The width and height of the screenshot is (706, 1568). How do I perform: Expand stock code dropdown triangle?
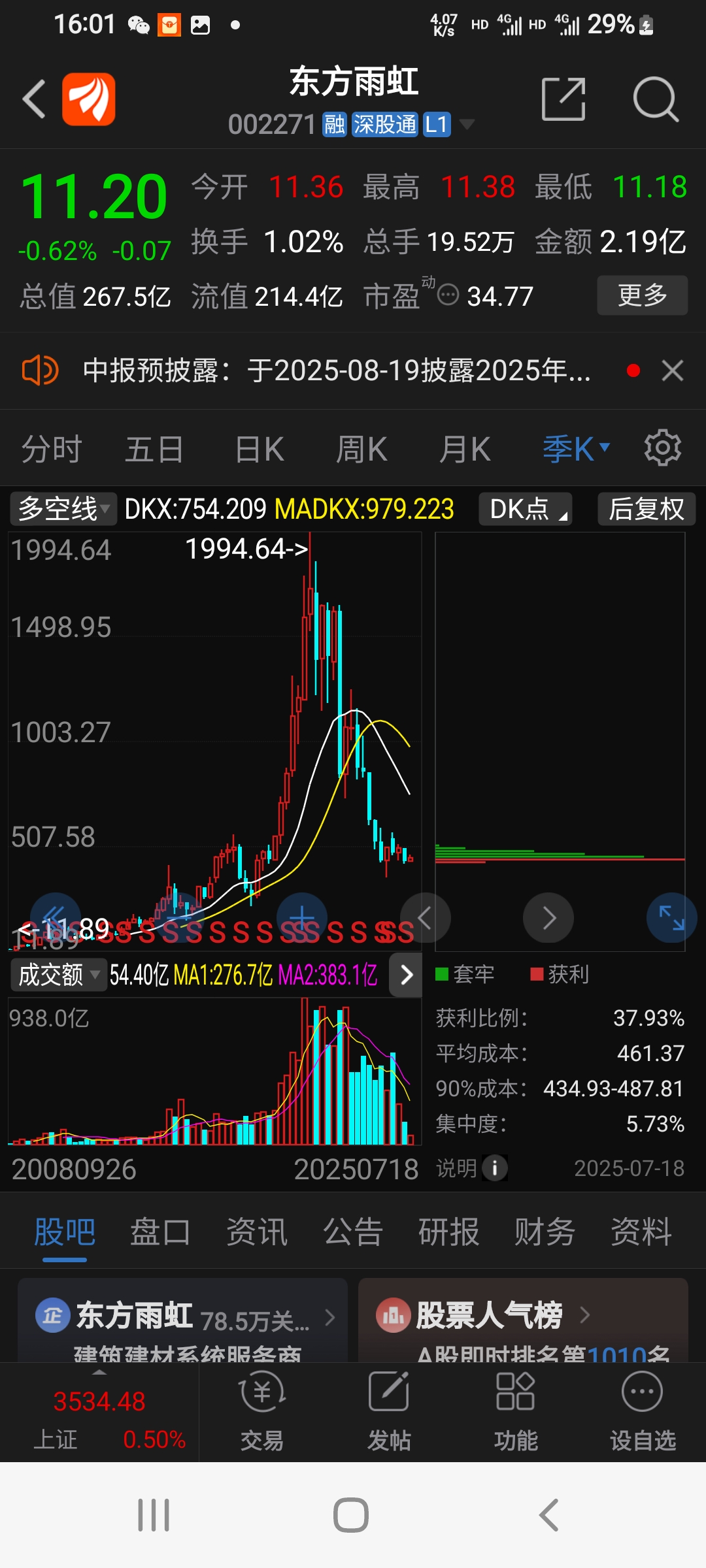(x=467, y=124)
